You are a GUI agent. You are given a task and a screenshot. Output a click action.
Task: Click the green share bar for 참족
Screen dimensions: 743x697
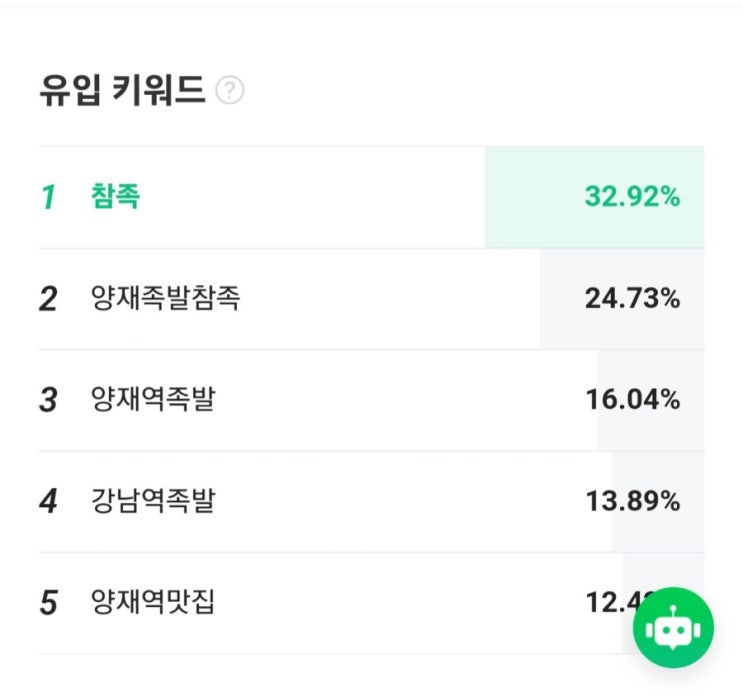(530, 197)
